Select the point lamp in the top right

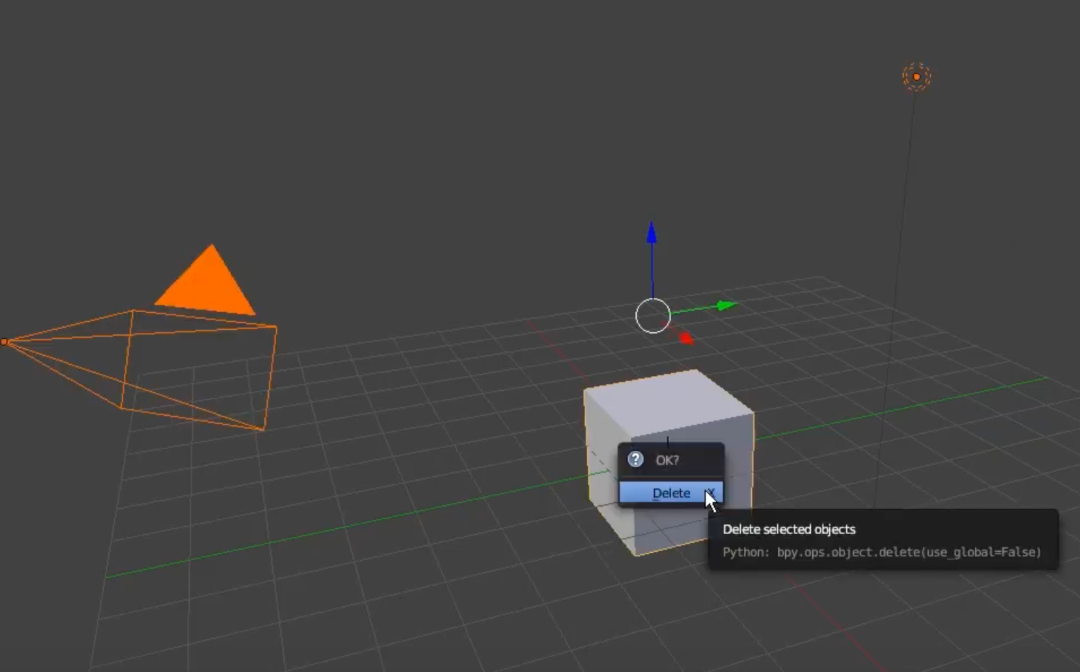click(x=916, y=75)
